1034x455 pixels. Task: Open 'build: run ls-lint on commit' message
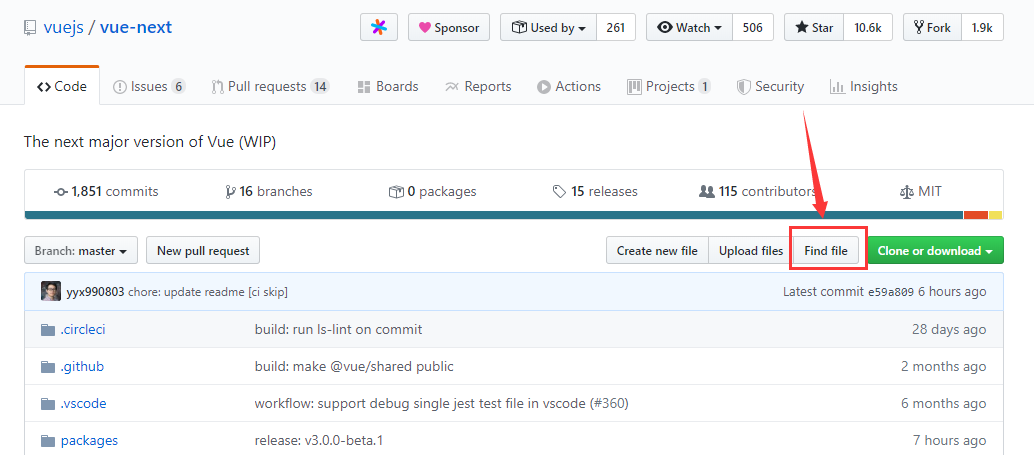pos(338,329)
